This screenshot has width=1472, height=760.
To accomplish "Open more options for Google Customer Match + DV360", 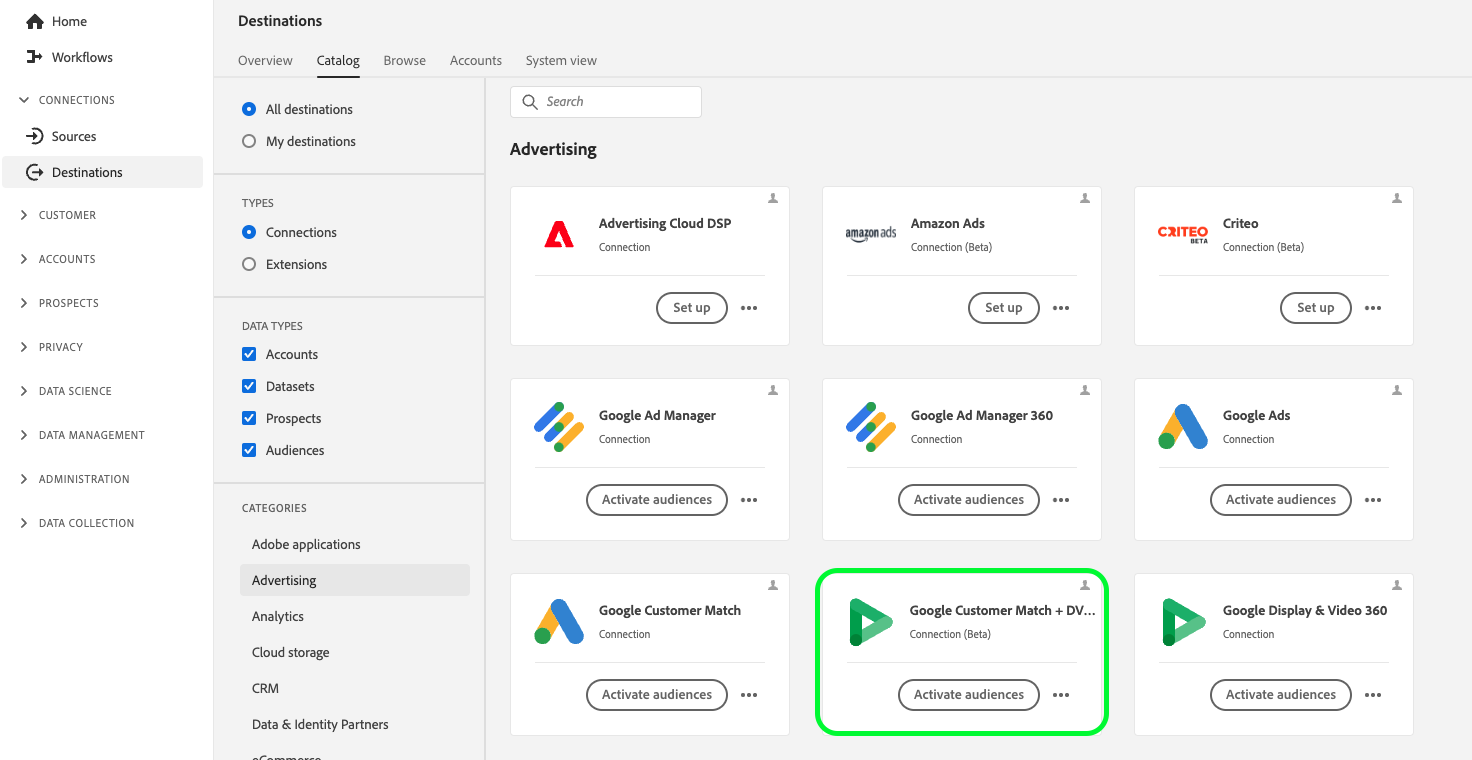I will [1061, 695].
